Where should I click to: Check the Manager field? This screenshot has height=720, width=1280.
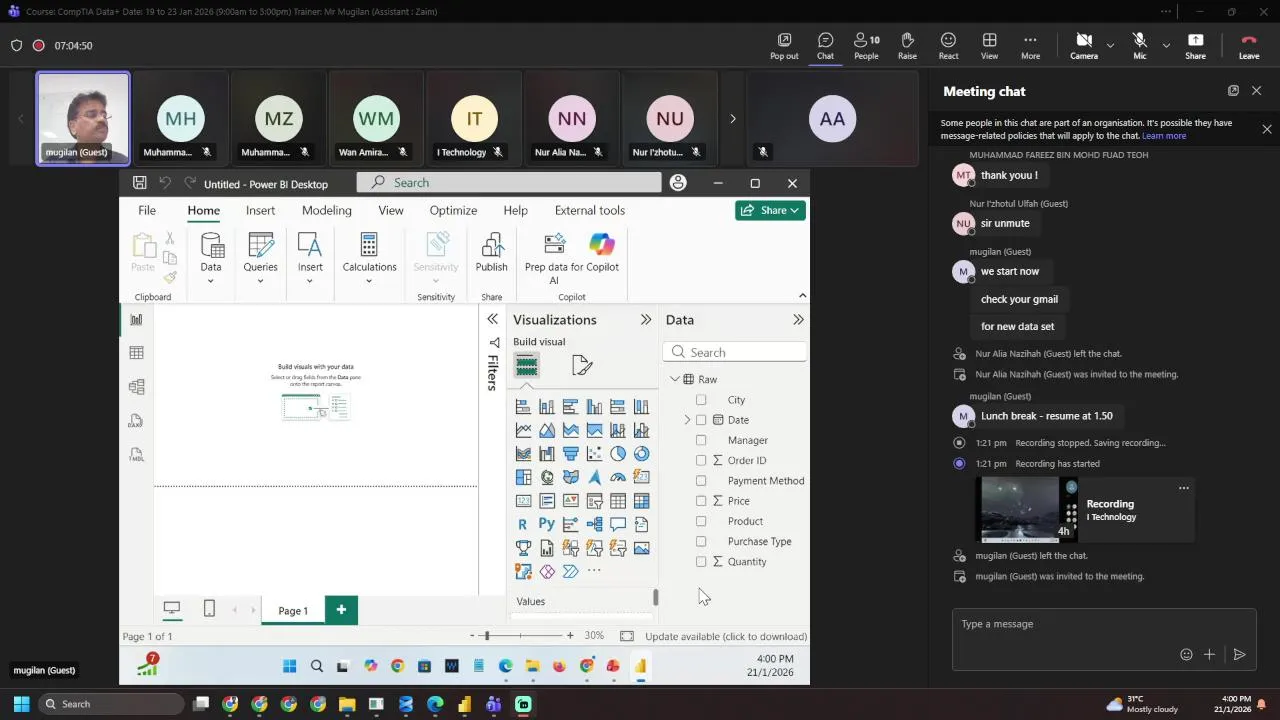point(701,440)
